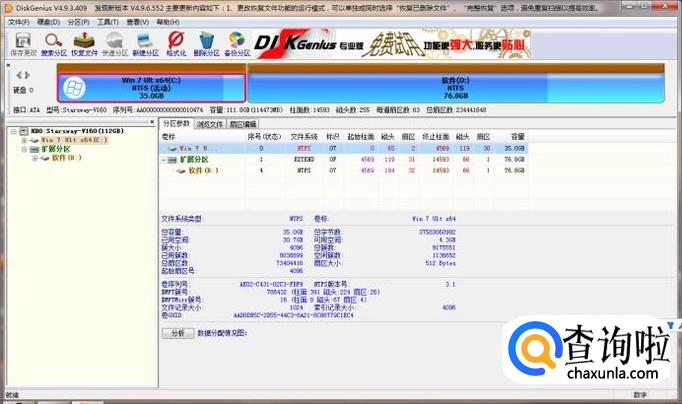Screen dimensions: 682x404
Task: Switch to the 扇区编辑 tab
Action: click(x=243, y=124)
